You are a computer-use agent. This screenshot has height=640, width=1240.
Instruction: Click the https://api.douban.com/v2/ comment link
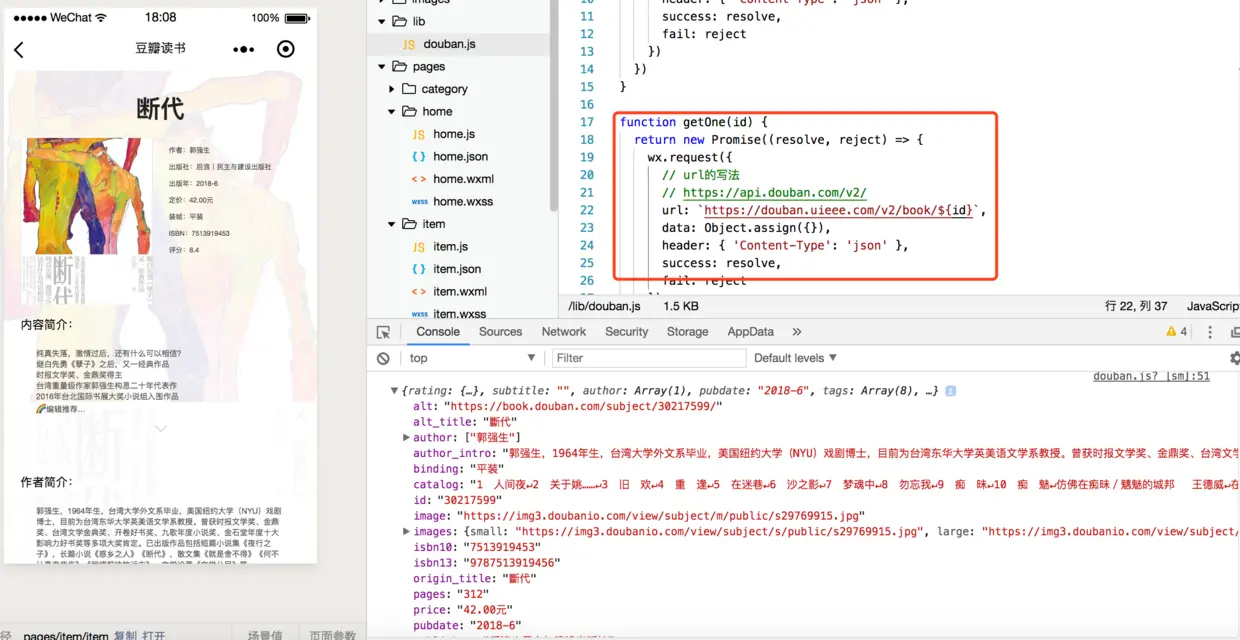[775, 193]
